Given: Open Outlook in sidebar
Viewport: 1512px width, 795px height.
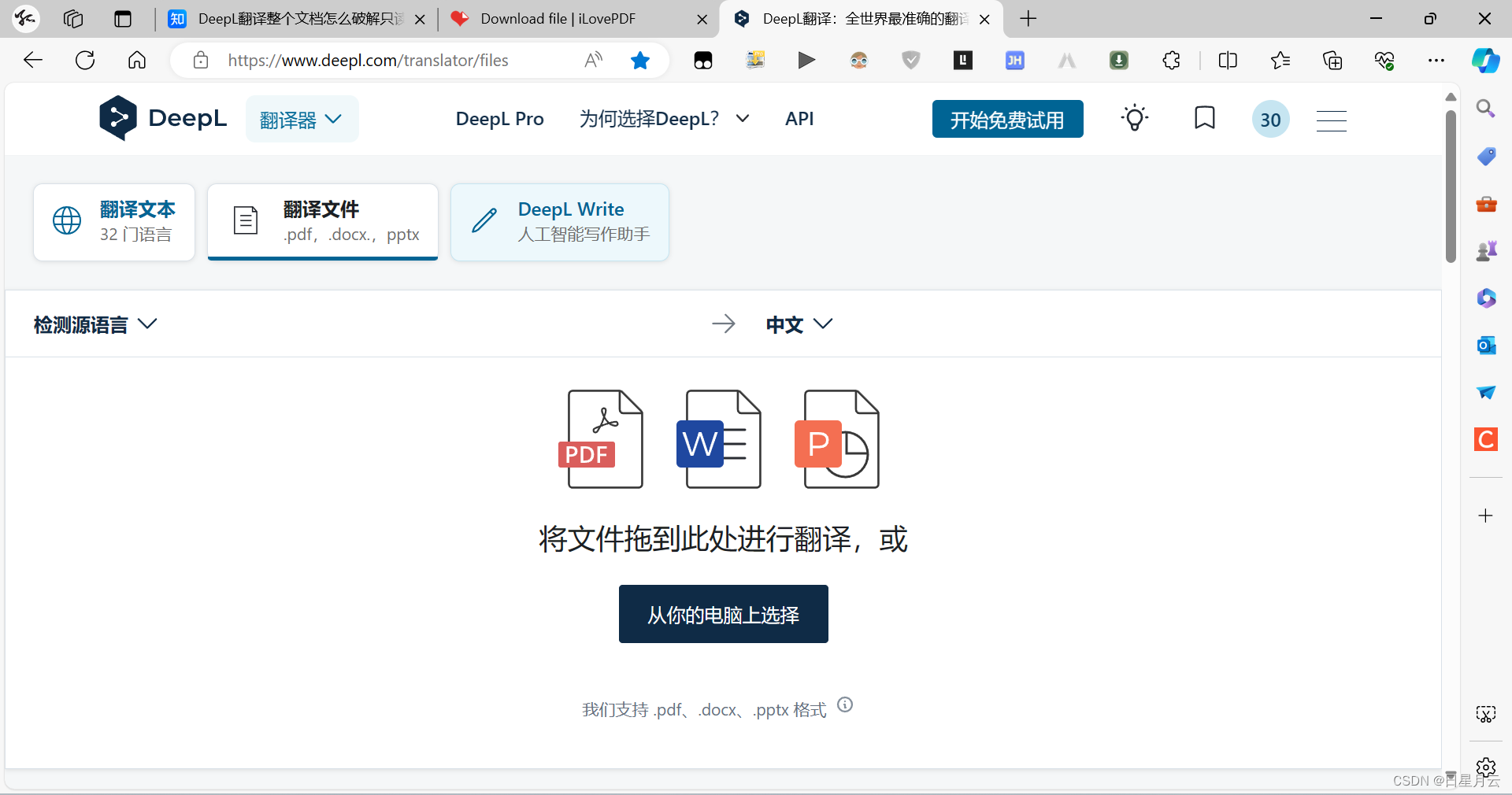Looking at the screenshot, I should pos(1486,345).
